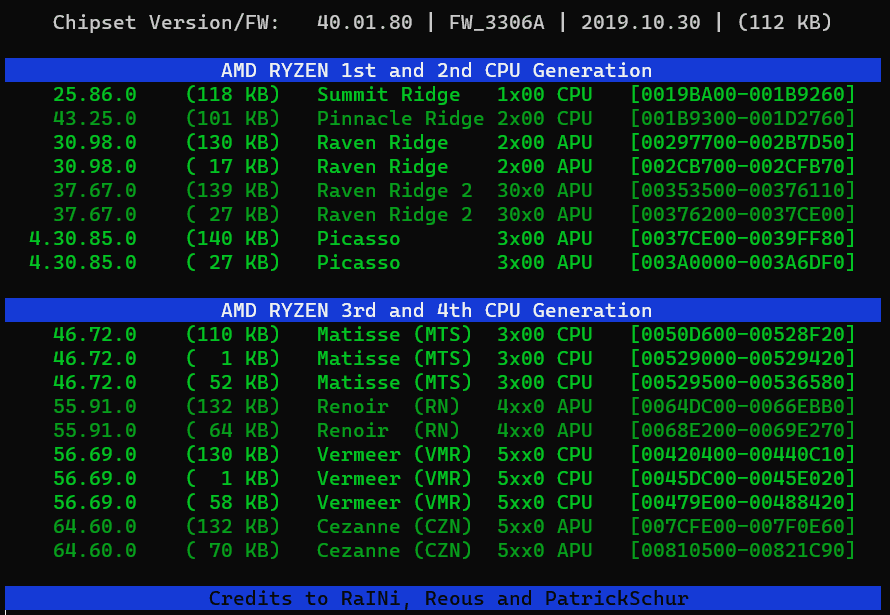Click the (130 KB) Raven Ridge size
Screen dimensions: 890x615
233,142
